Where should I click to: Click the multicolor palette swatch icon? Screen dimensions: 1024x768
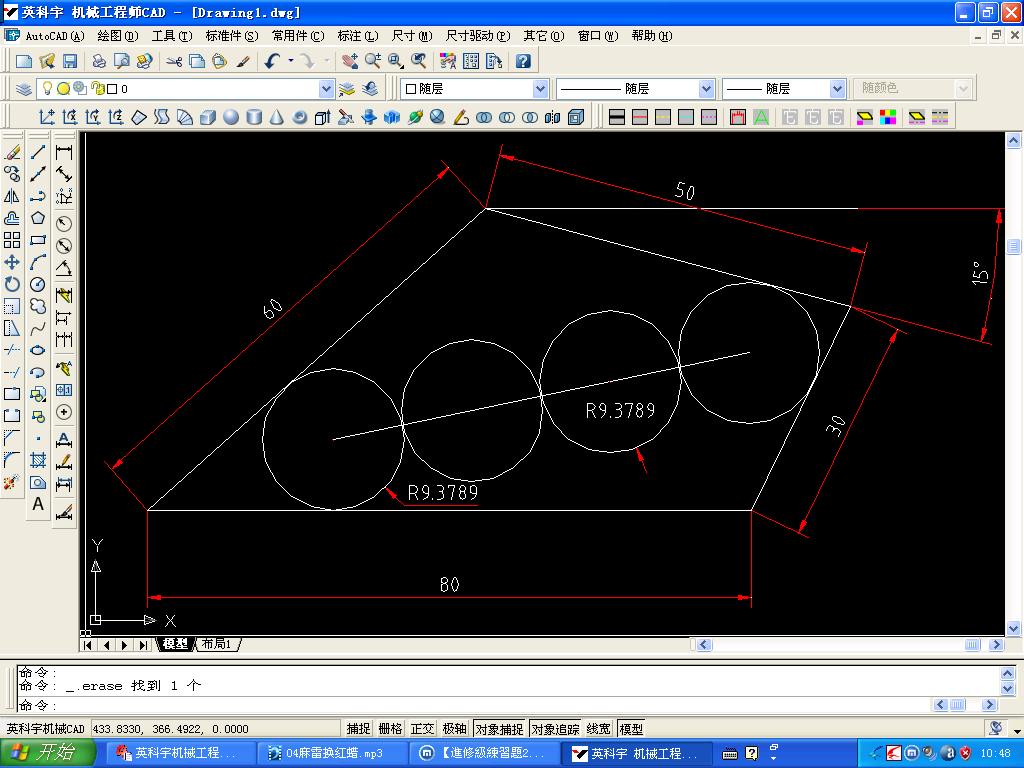888,117
